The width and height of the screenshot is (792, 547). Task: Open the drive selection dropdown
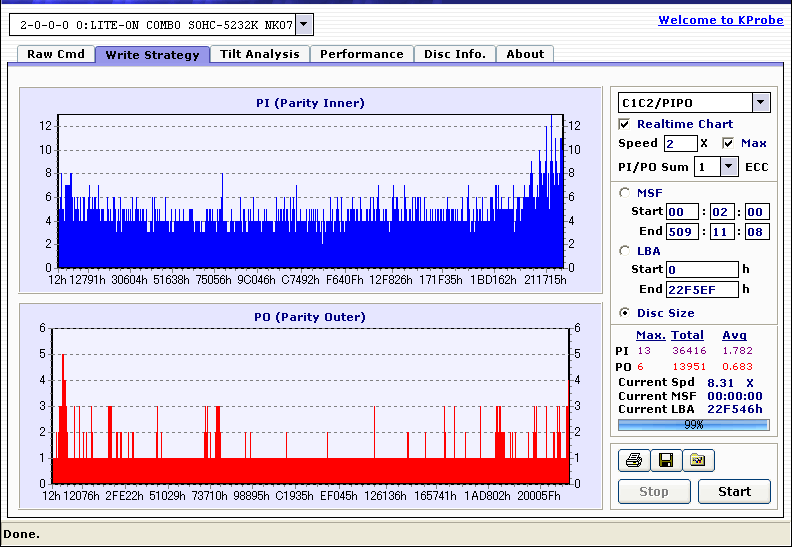click(304, 25)
